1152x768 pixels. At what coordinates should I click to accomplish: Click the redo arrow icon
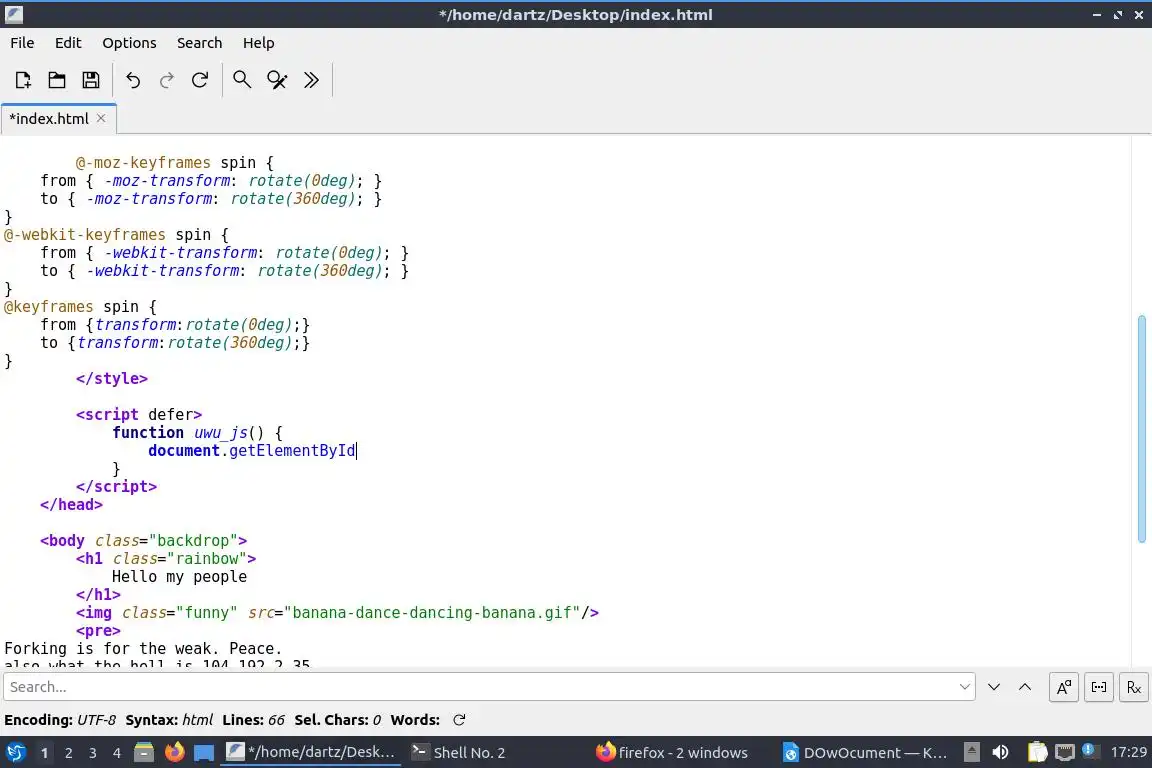tap(167, 79)
